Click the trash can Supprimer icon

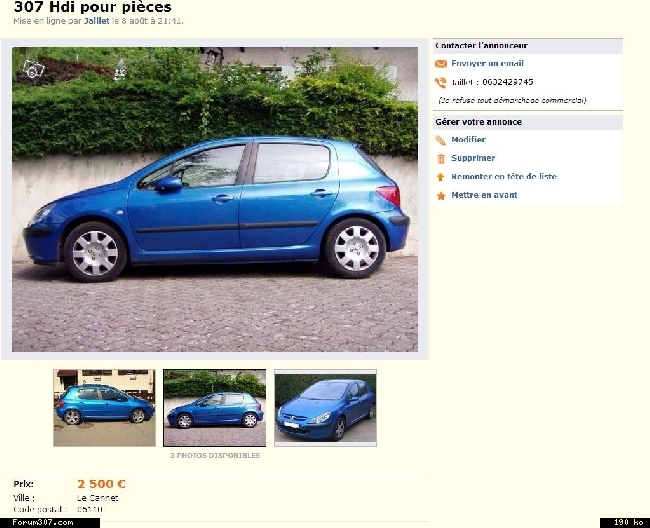point(441,158)
